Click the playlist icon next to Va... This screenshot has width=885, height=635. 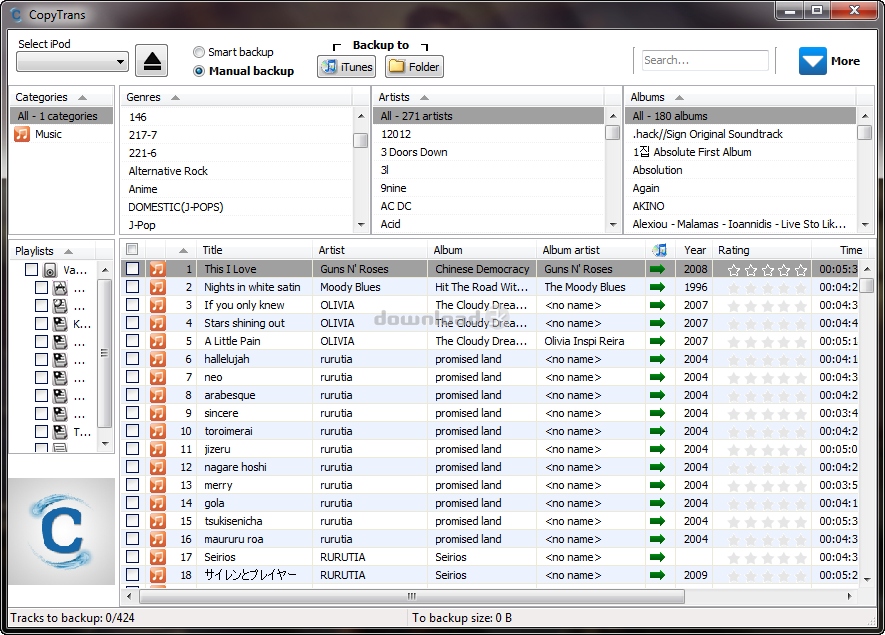[x=50, y=270]
